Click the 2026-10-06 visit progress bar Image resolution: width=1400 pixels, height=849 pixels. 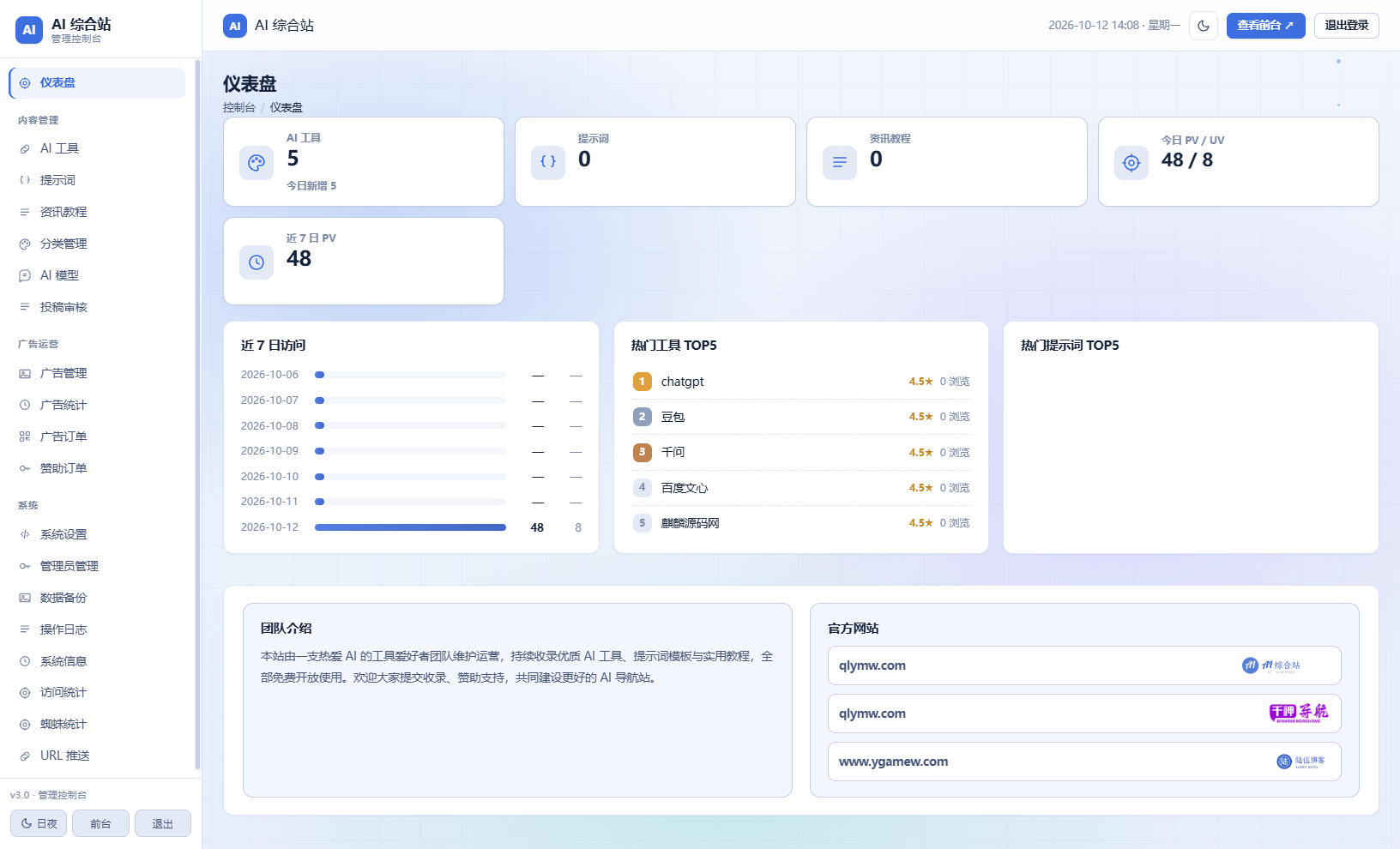point(410,375)
